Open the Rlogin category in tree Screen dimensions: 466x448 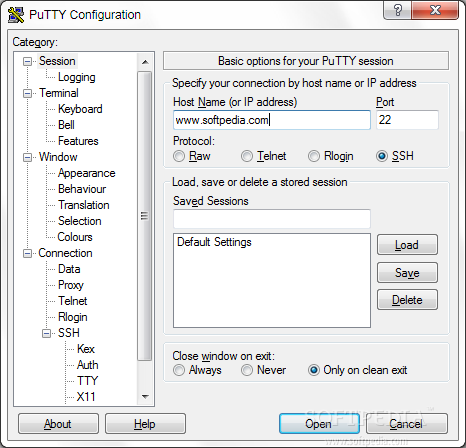[x=72, y=317]
